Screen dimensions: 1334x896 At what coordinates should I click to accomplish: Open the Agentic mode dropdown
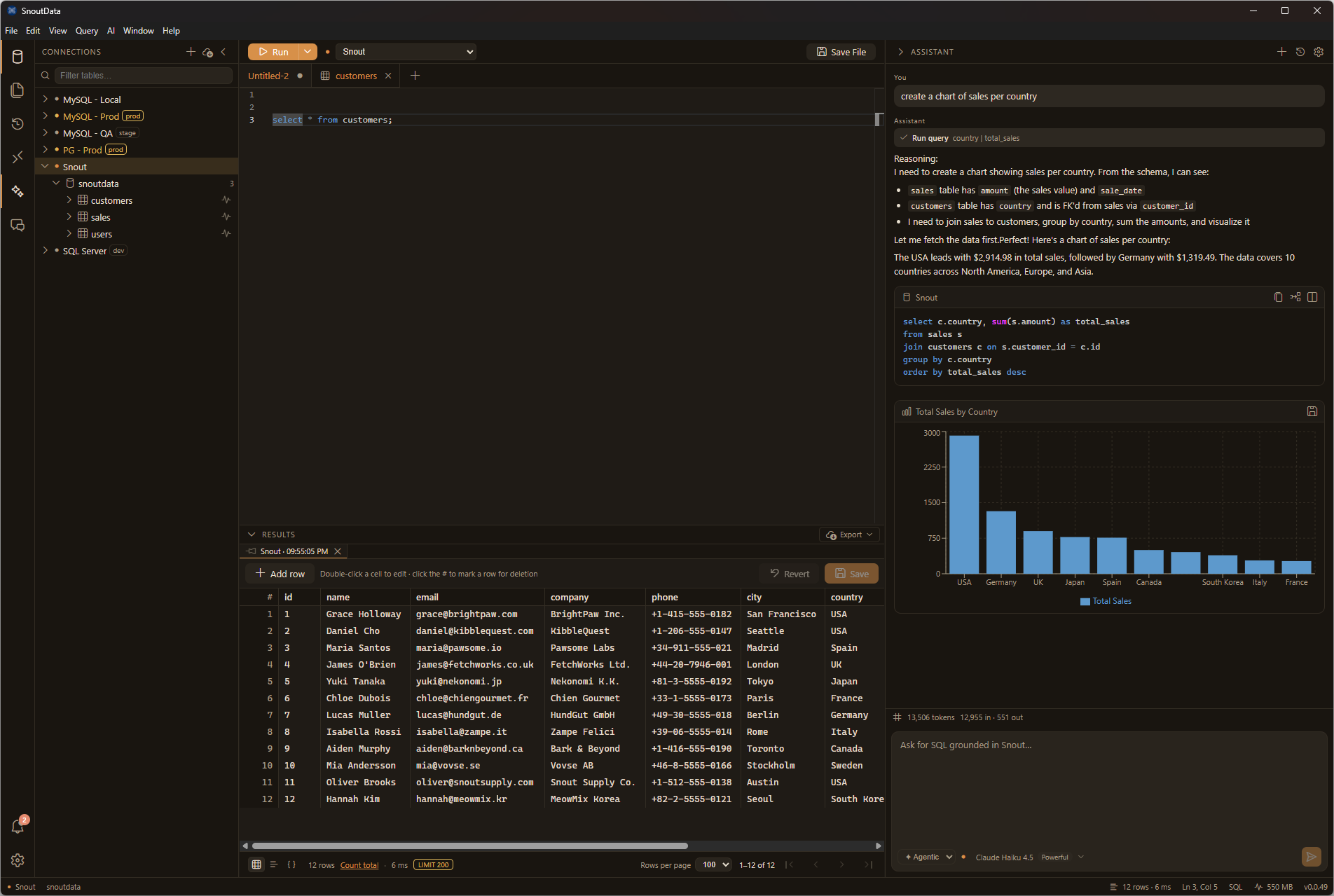tap(928, 857)
